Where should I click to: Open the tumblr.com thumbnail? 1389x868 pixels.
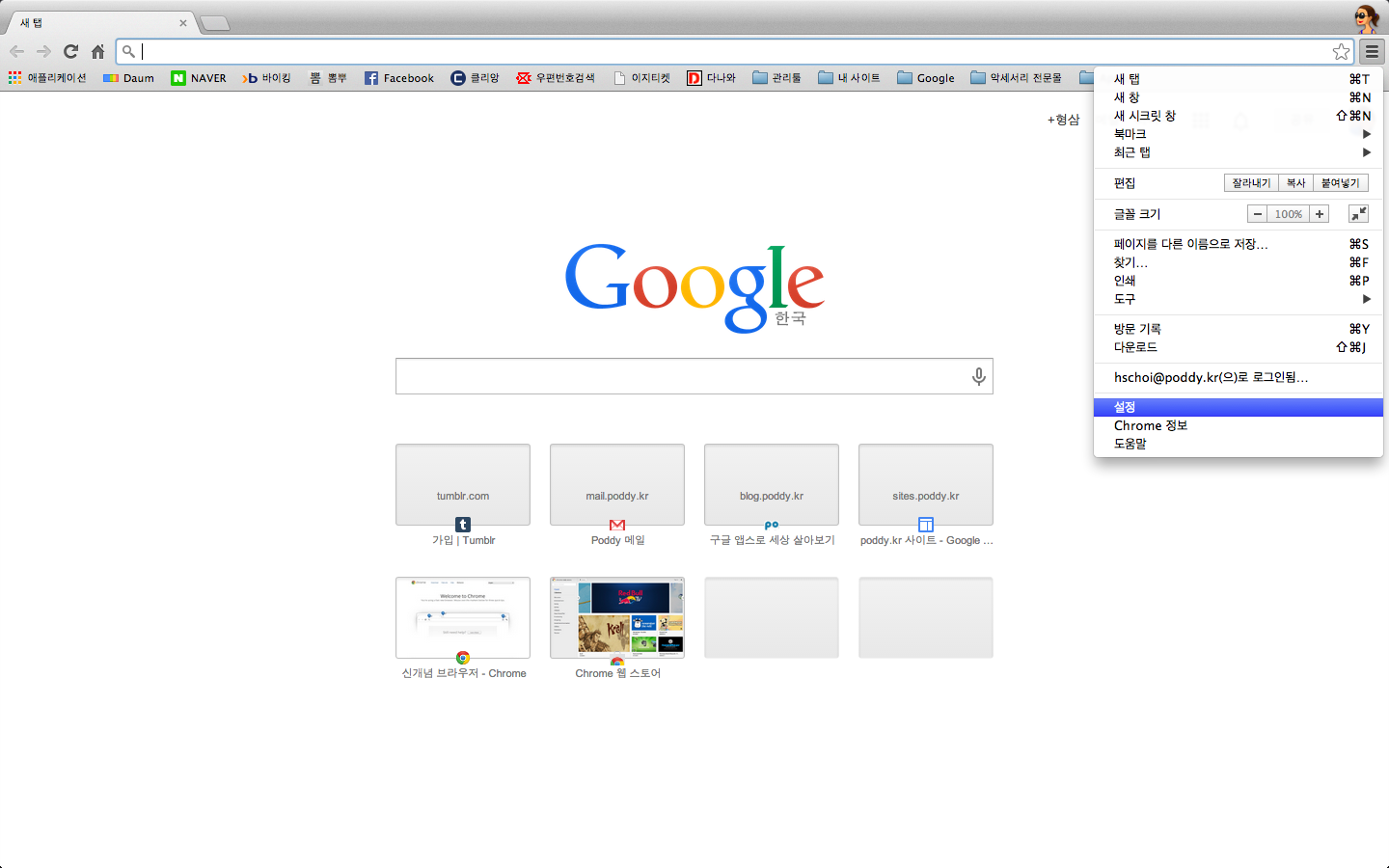pos(463,485)
